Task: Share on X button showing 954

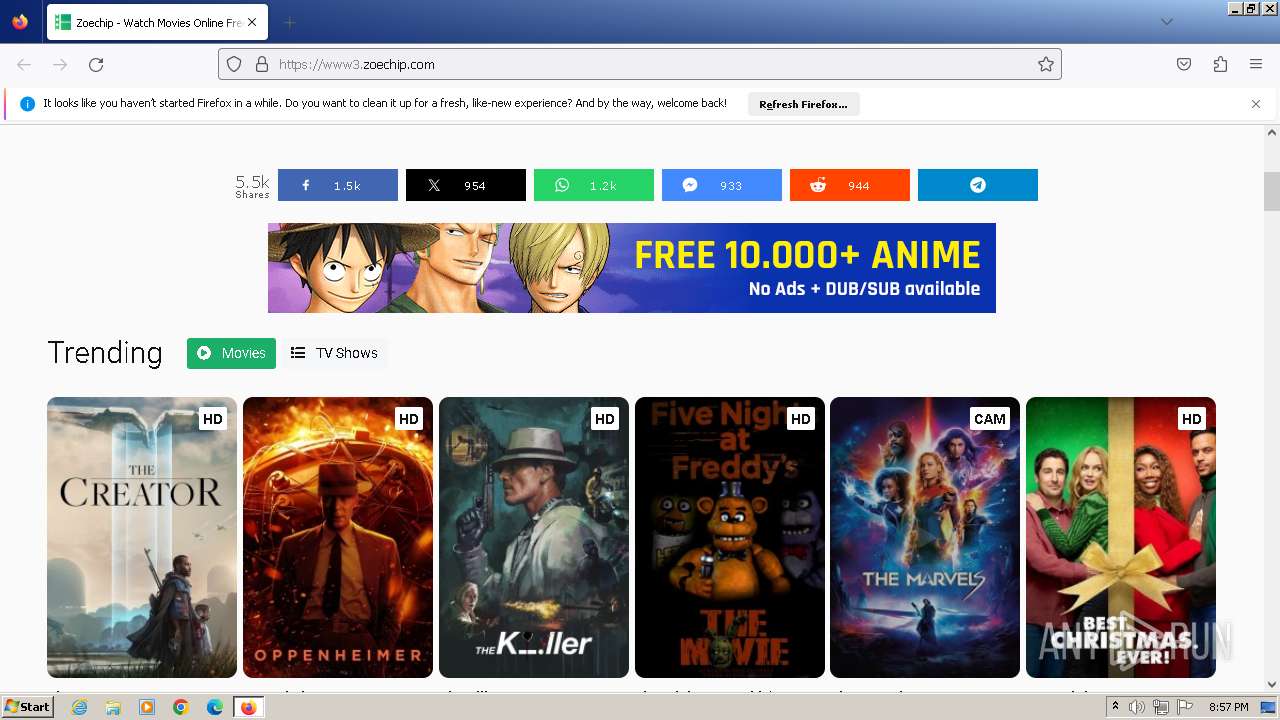Action: (466, 185)
